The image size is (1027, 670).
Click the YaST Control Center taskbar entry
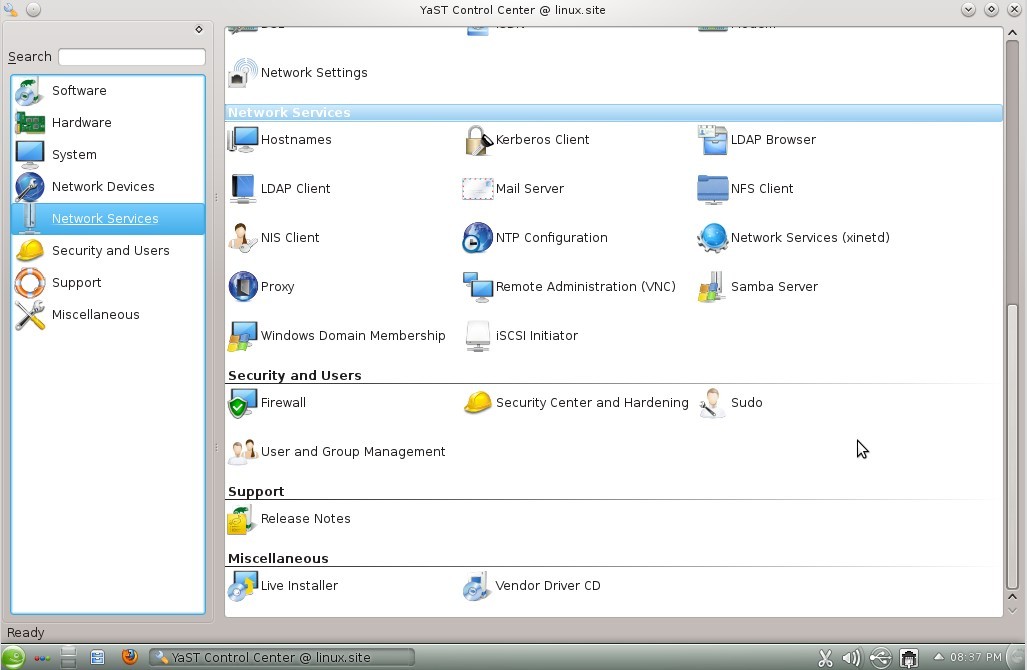click(282, 657)
